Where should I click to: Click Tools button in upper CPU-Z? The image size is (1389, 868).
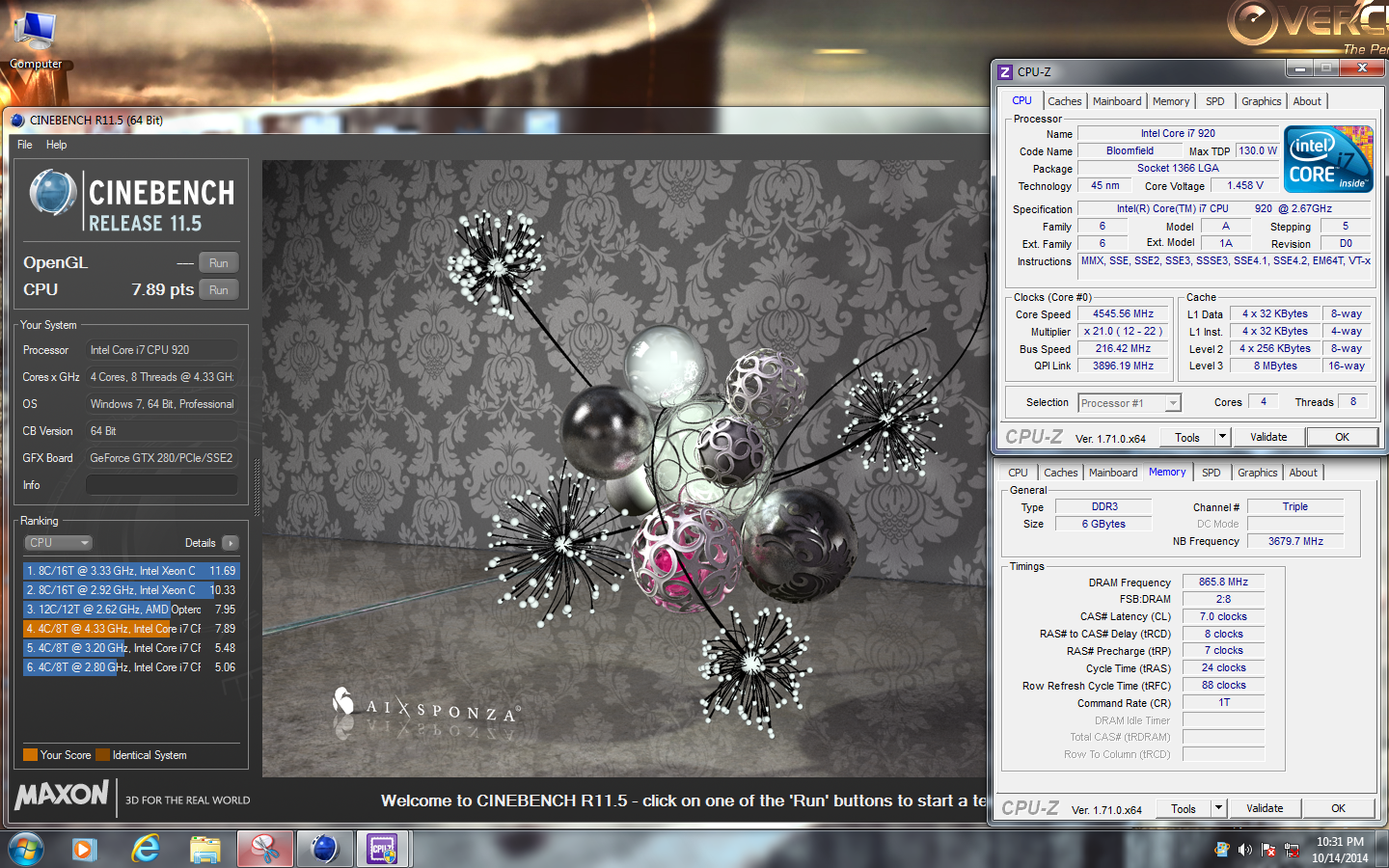(1187, 437)
